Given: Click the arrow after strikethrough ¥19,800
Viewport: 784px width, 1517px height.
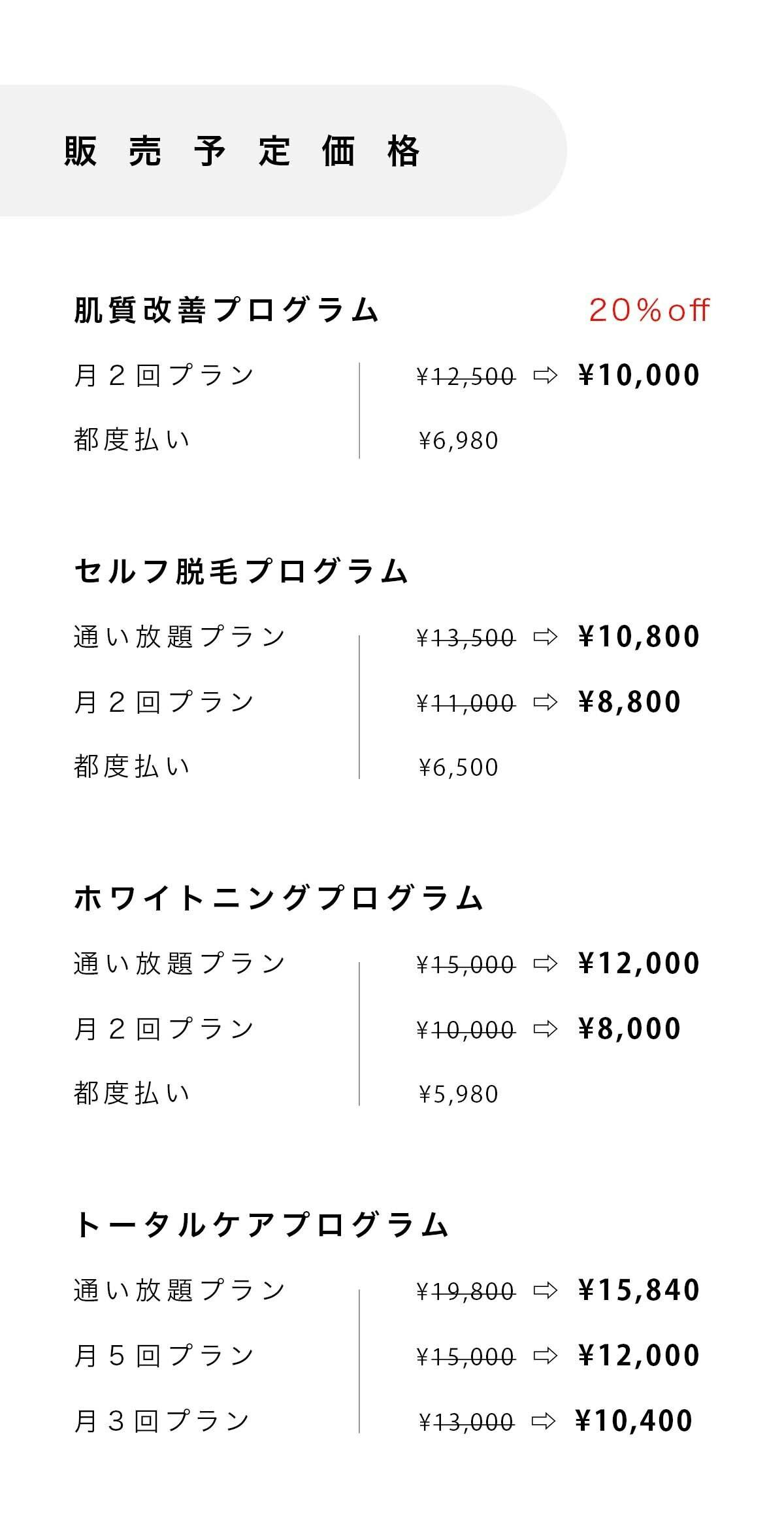Looking at the screenshot, I should tap(546, 1290).
